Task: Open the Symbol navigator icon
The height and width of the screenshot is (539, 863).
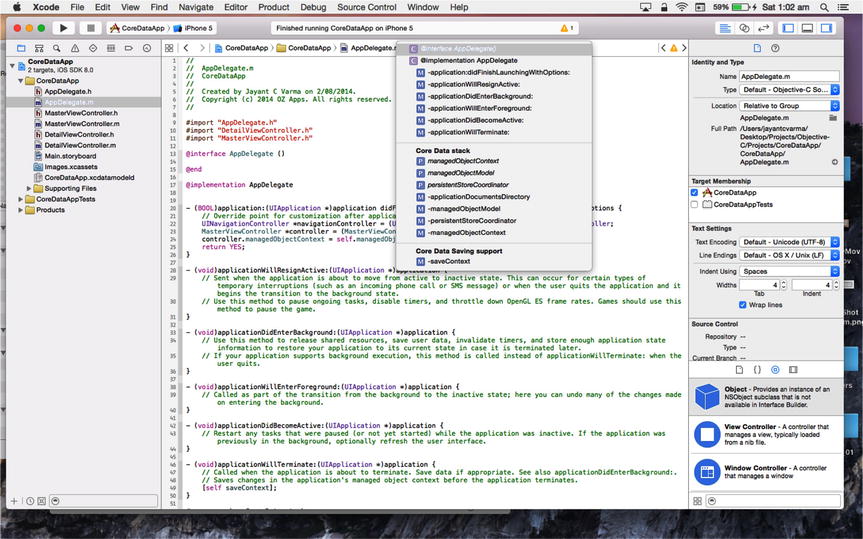Action: coord(39,48)
